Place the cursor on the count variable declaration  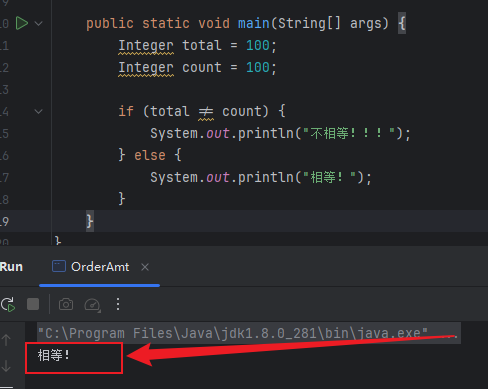tap(202, 68)
